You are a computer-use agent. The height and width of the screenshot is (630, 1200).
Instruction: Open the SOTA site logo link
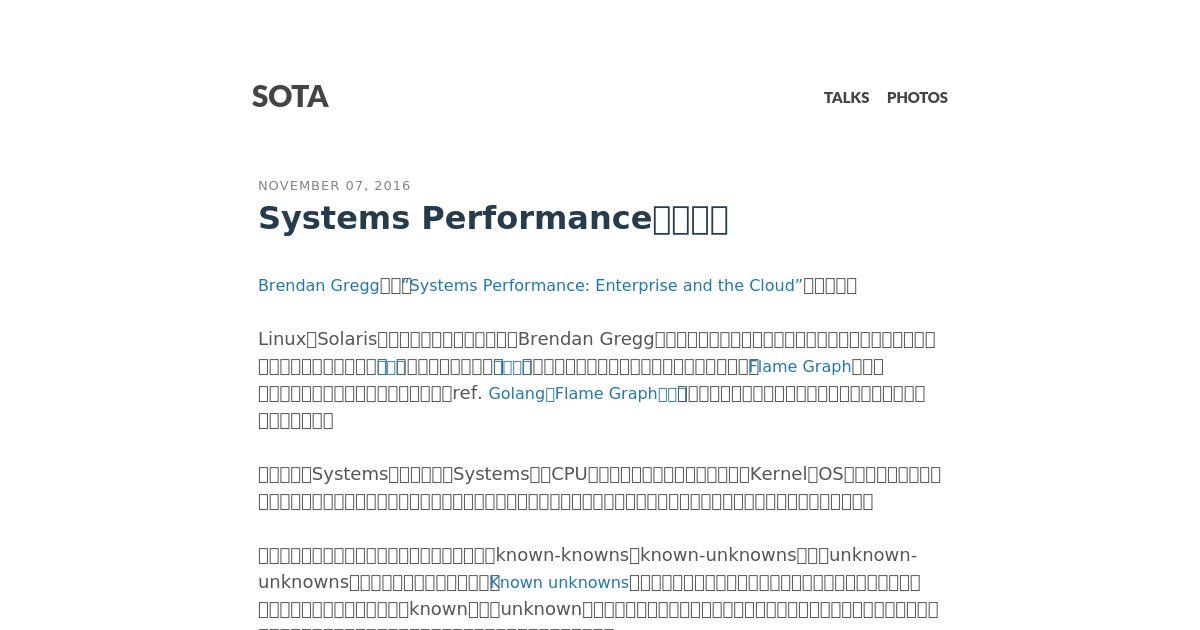click(290, 97)
